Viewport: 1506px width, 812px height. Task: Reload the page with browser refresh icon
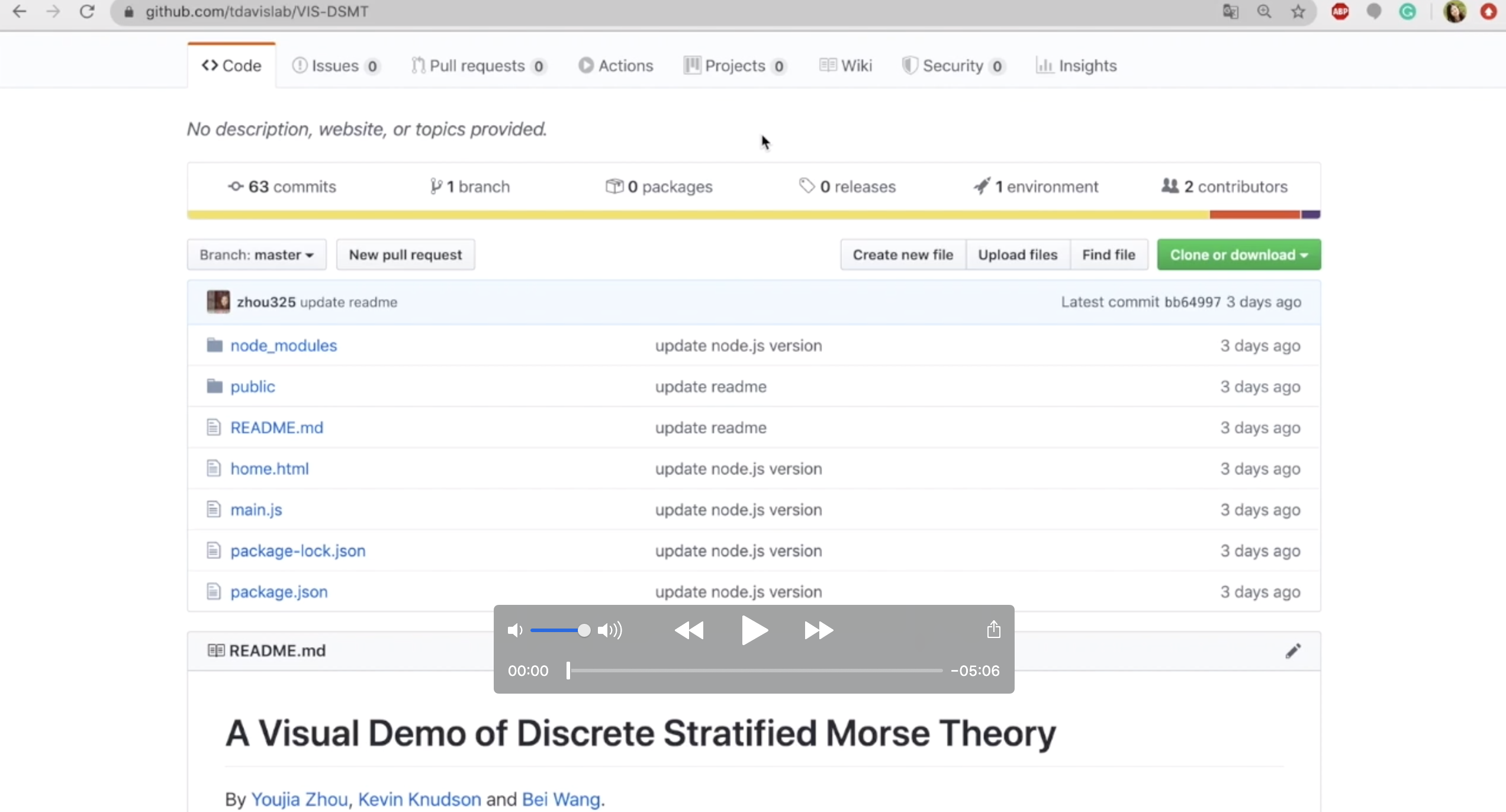pos(87,12)
